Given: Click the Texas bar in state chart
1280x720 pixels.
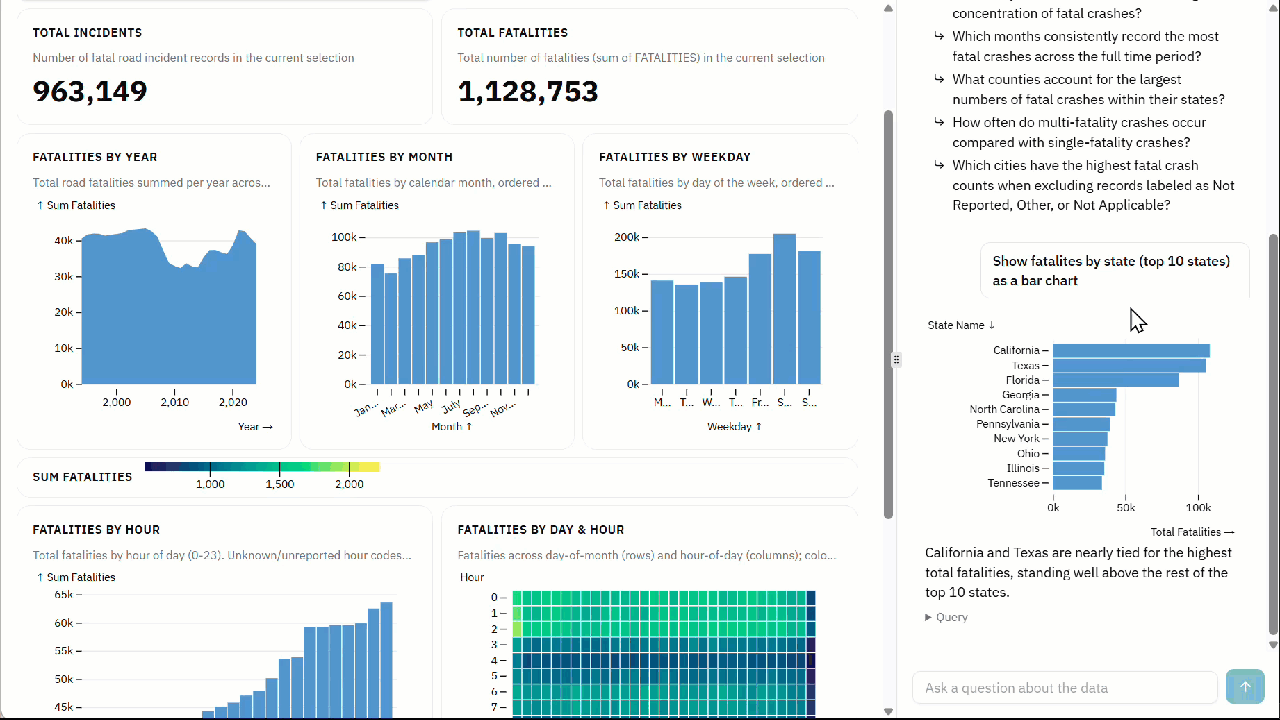Looking at the screenshot, I should tap(1129, 365).
